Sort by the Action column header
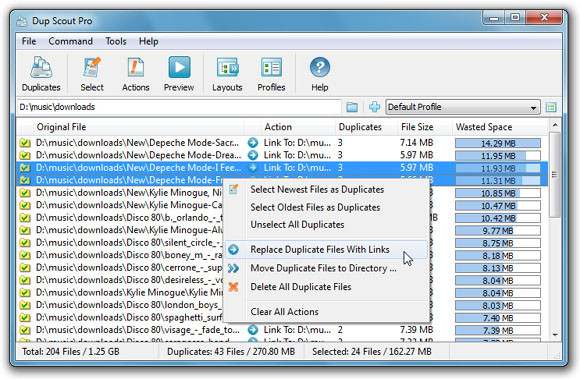This screenshot has height=379, width=580. pyautogui.click(x=298, y=127)
